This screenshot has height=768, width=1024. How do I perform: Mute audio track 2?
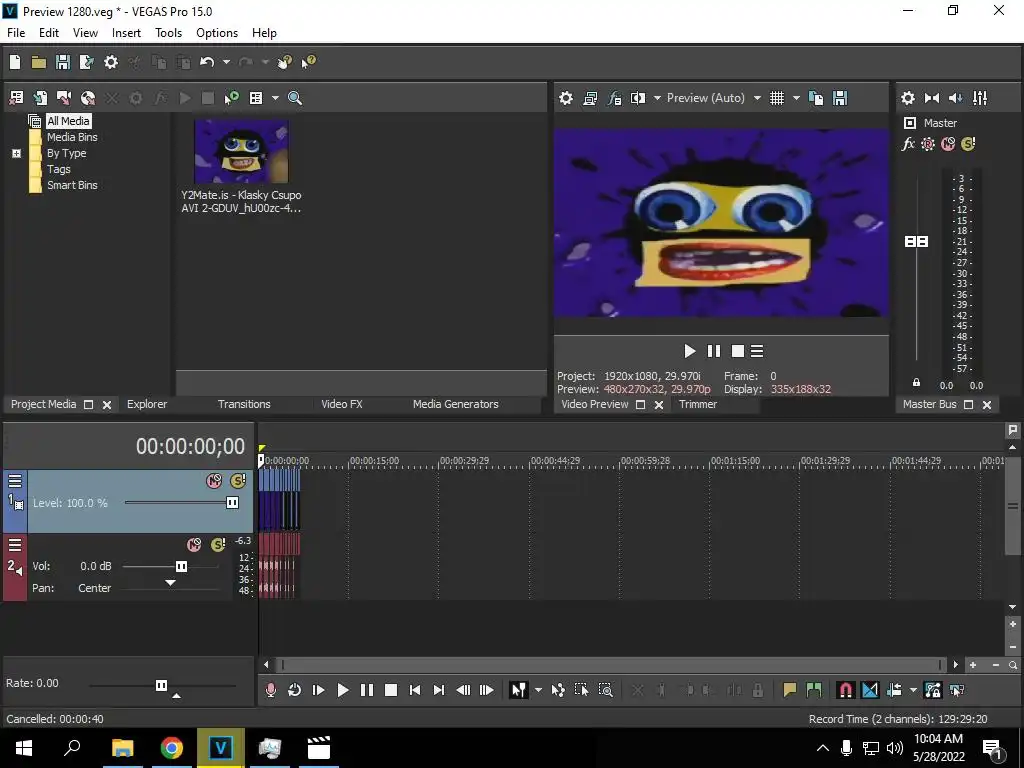(194, 545)
